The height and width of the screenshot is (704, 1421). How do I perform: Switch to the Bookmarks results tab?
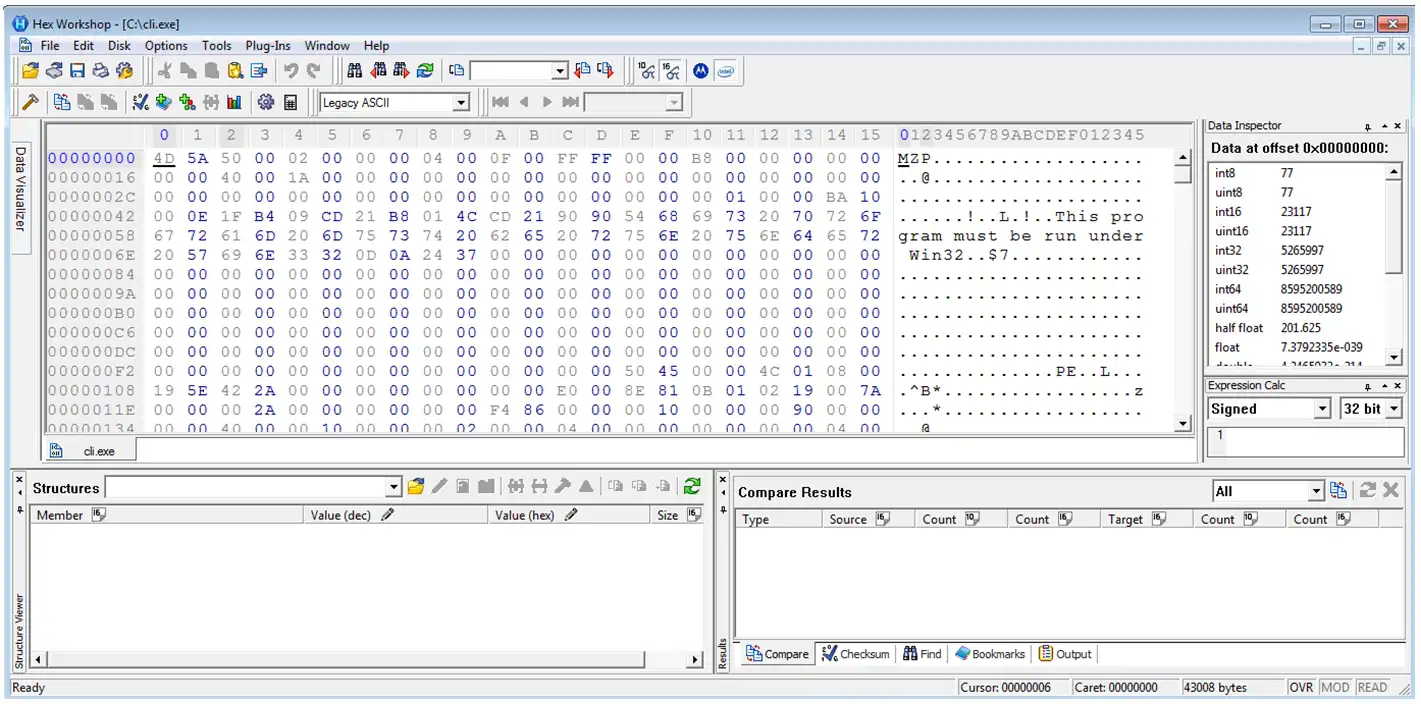[x=990, y=654]
